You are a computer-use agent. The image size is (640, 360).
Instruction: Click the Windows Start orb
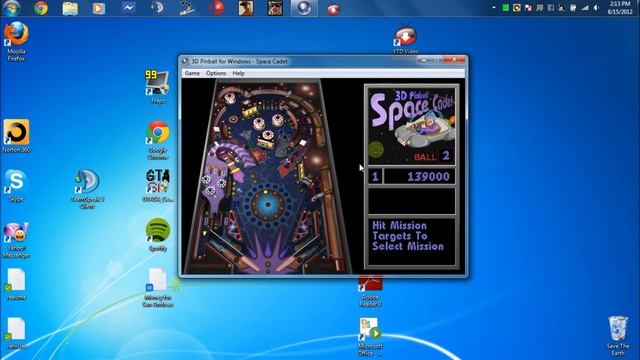(11, 7)
